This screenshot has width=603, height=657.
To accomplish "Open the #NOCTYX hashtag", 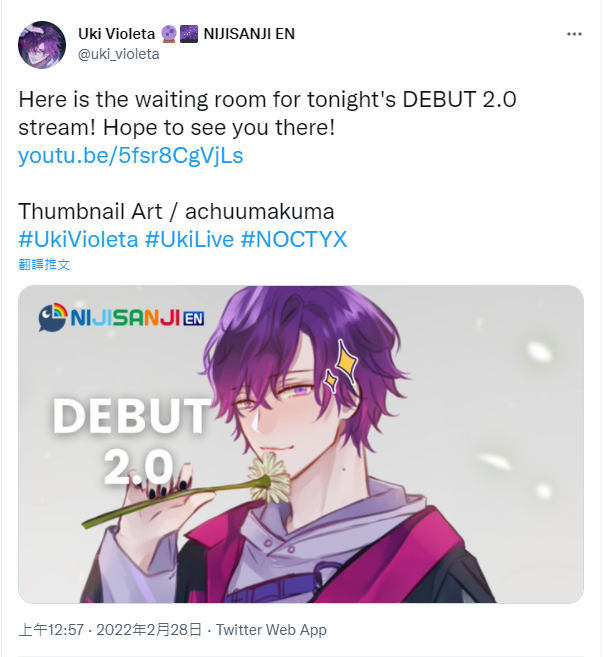I will click(294, 240).
